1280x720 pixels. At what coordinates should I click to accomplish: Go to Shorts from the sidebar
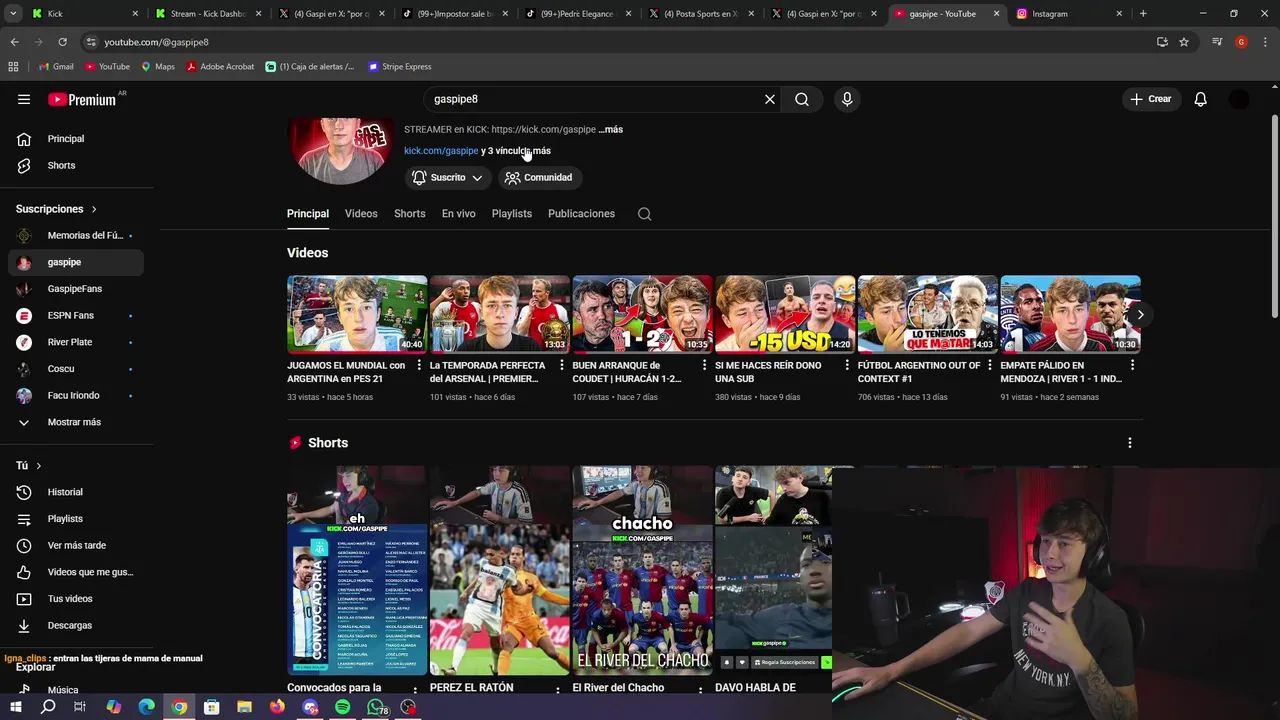pyautogui.click(x=76, y=165)
